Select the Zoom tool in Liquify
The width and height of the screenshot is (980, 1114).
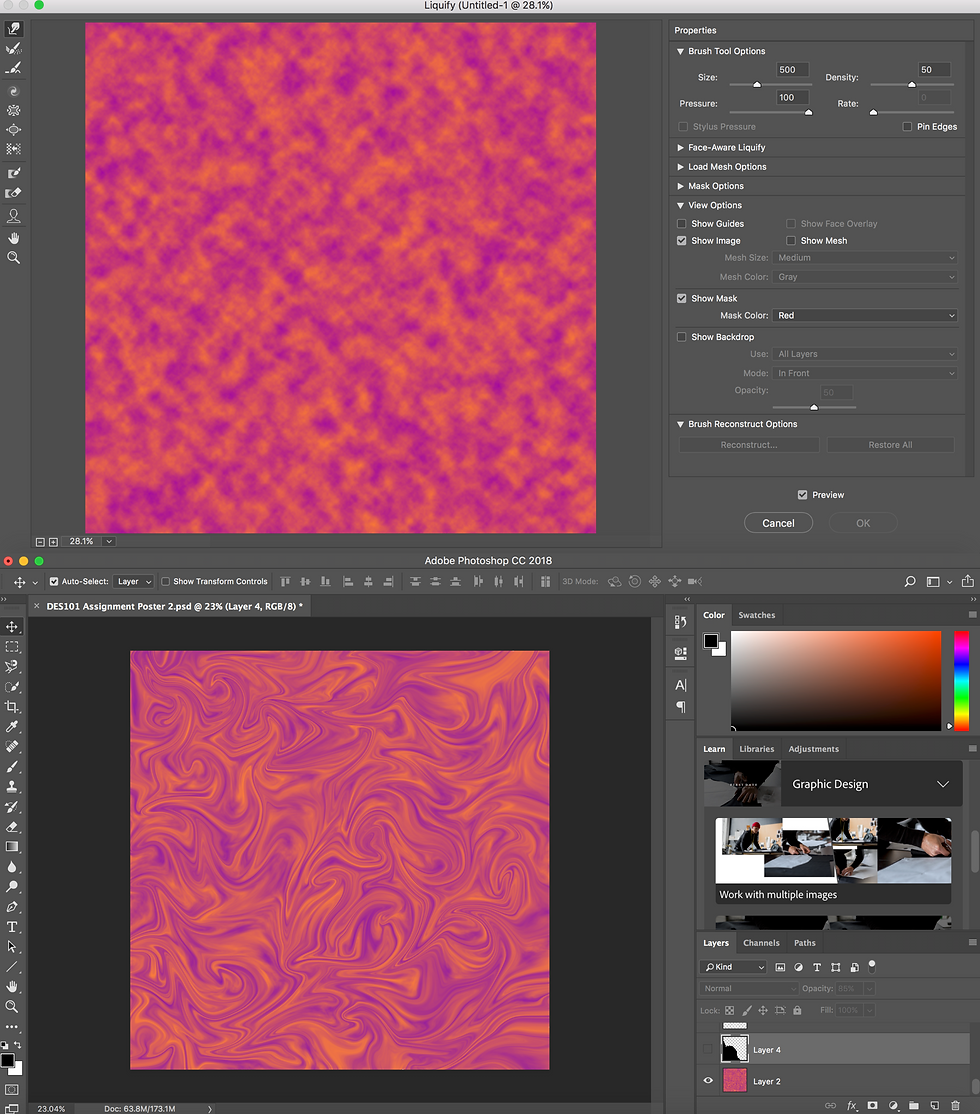(14, 258)
